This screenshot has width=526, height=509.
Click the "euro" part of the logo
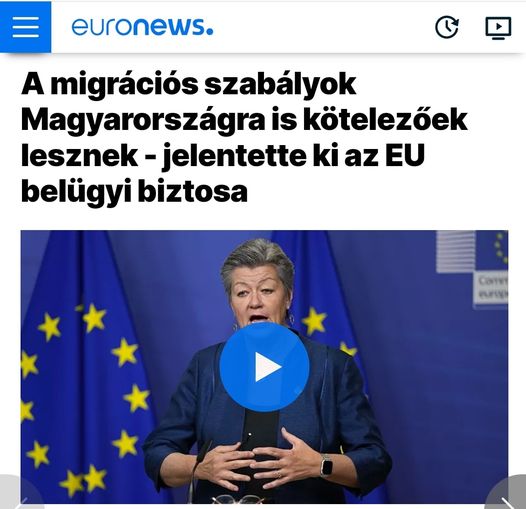click(x=102, y=27)
